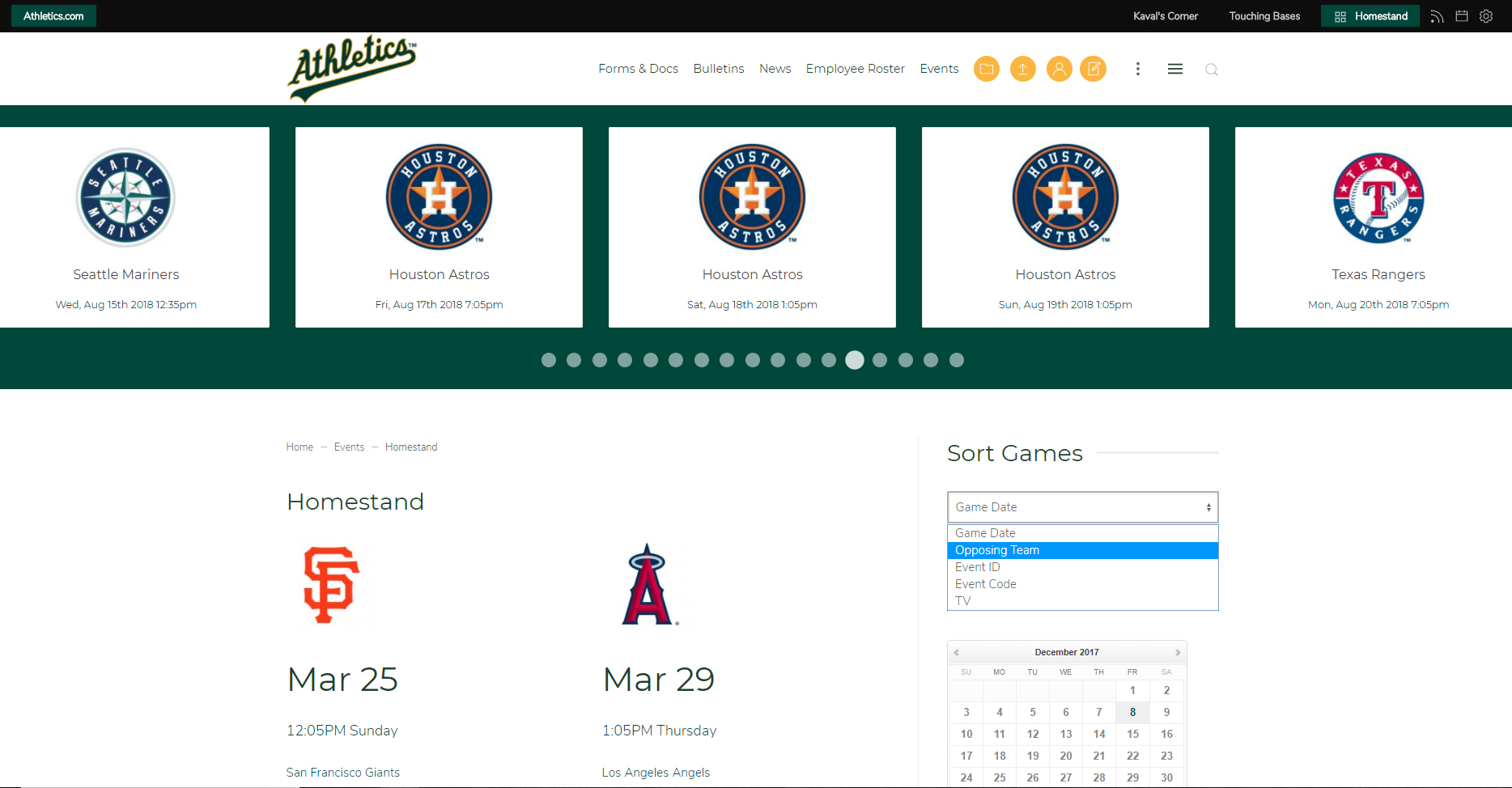The image size is (1512, 788).
Task: Select TV sort option
Action: pyautogui.click(x=1082, y=601)
